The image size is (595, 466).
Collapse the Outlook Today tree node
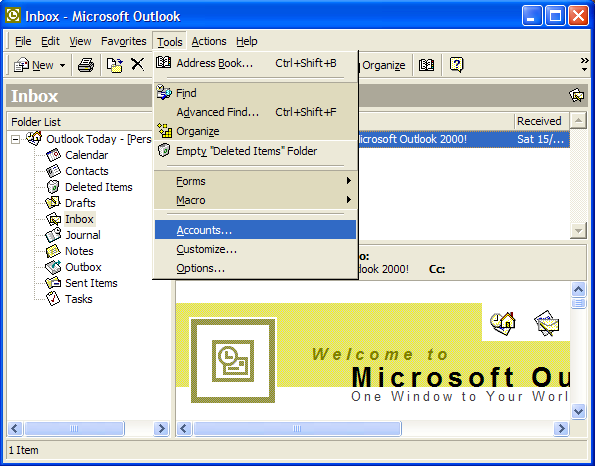pos(15,139)
